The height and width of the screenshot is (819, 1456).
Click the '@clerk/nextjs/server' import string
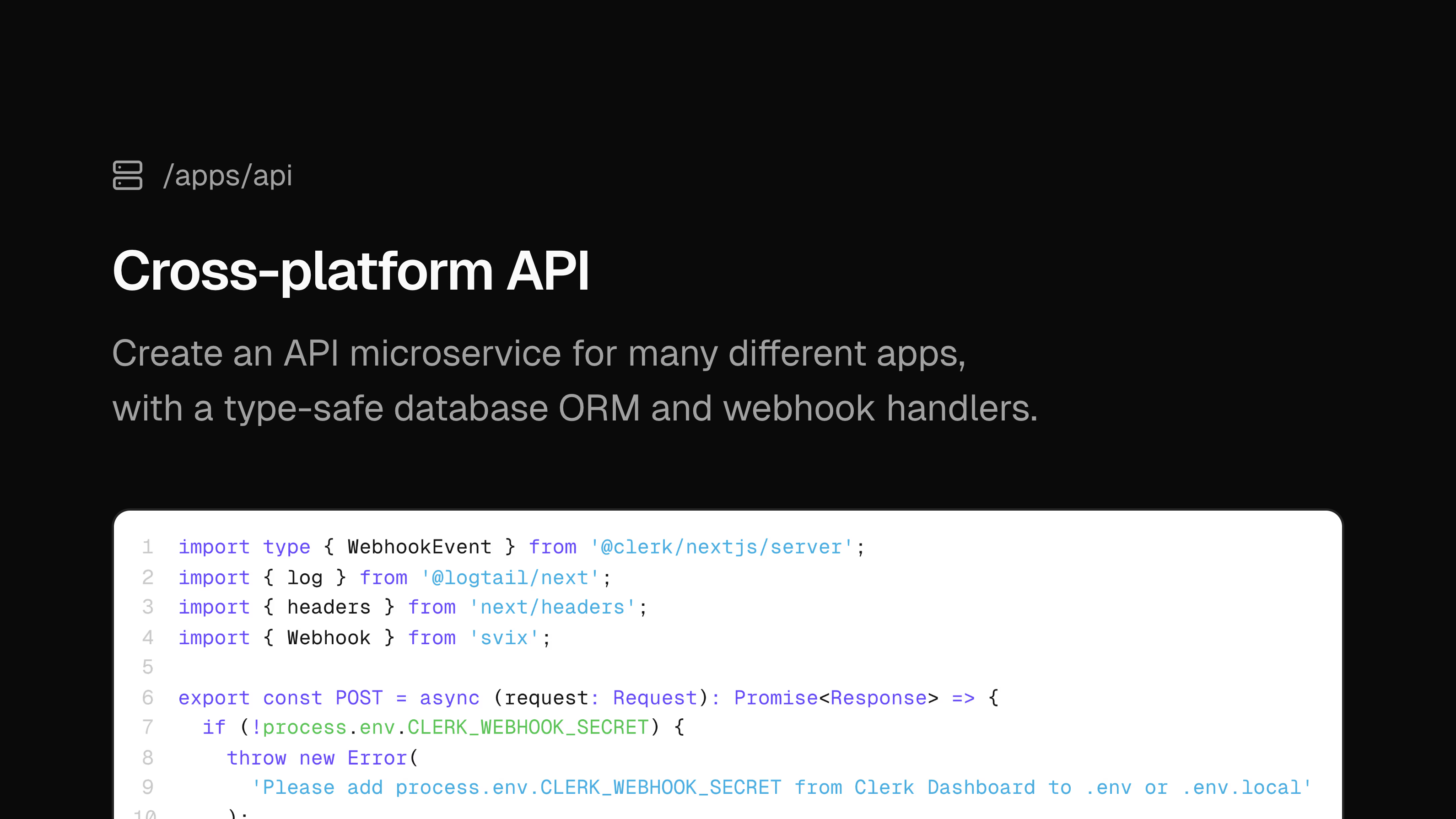click(721, 547)
